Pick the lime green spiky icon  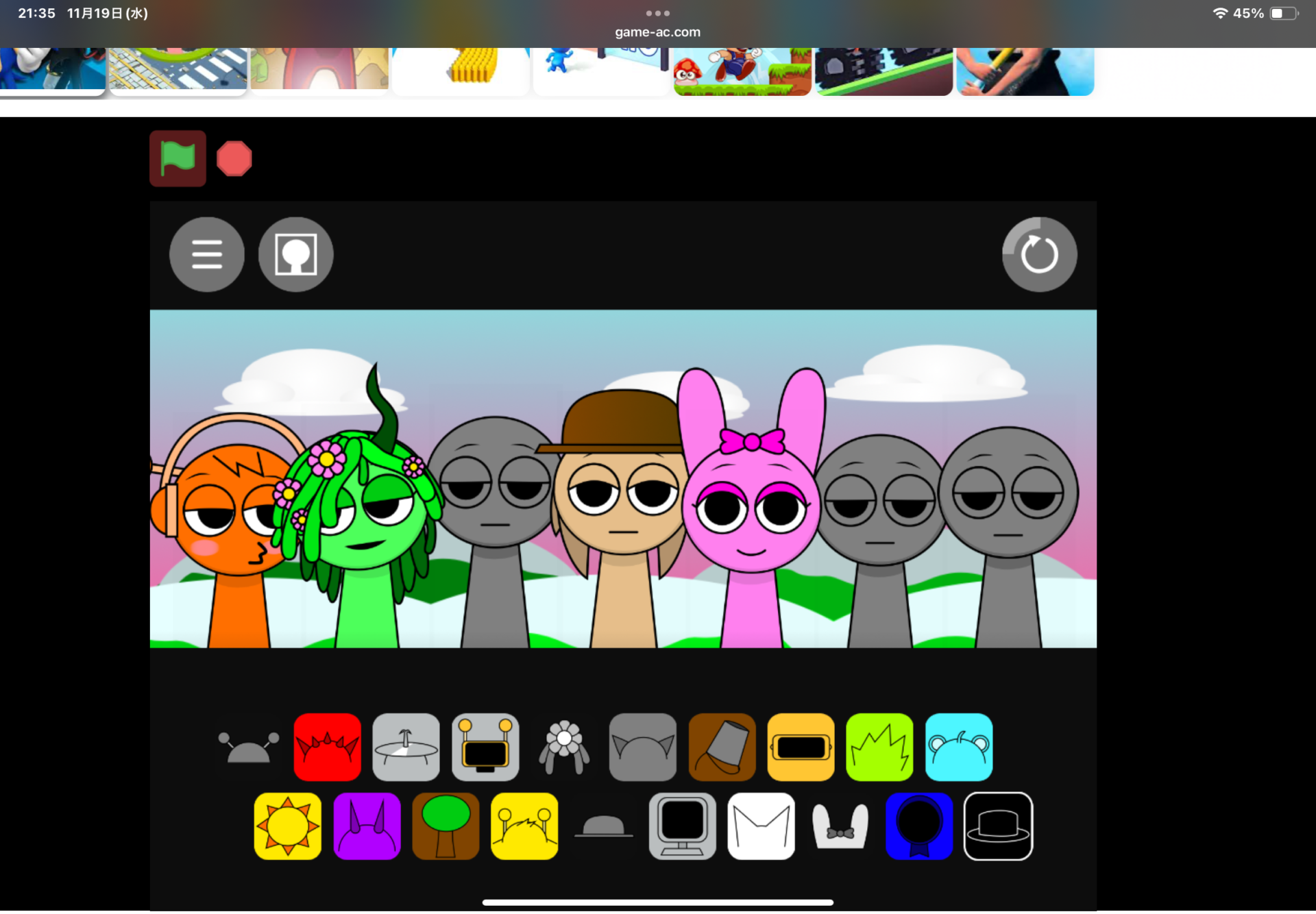click(879, 747)
